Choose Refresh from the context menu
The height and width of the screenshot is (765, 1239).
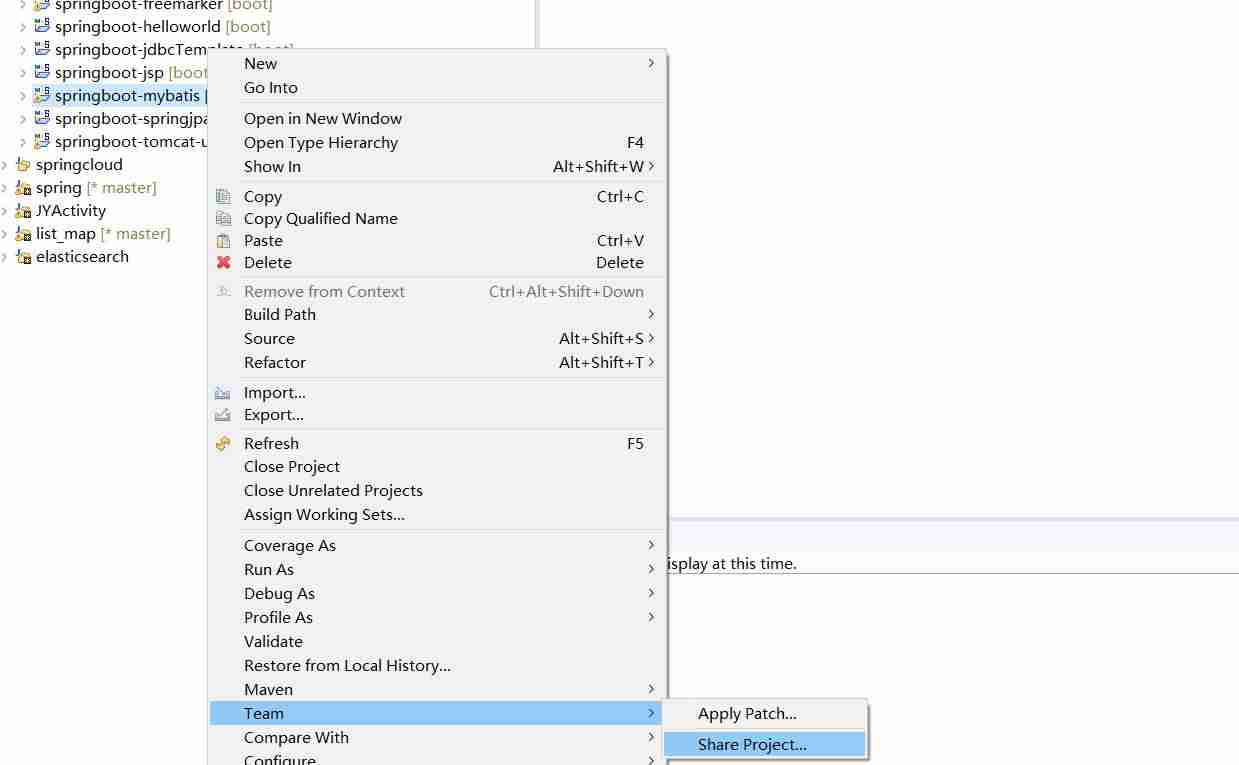coord(438,443)
